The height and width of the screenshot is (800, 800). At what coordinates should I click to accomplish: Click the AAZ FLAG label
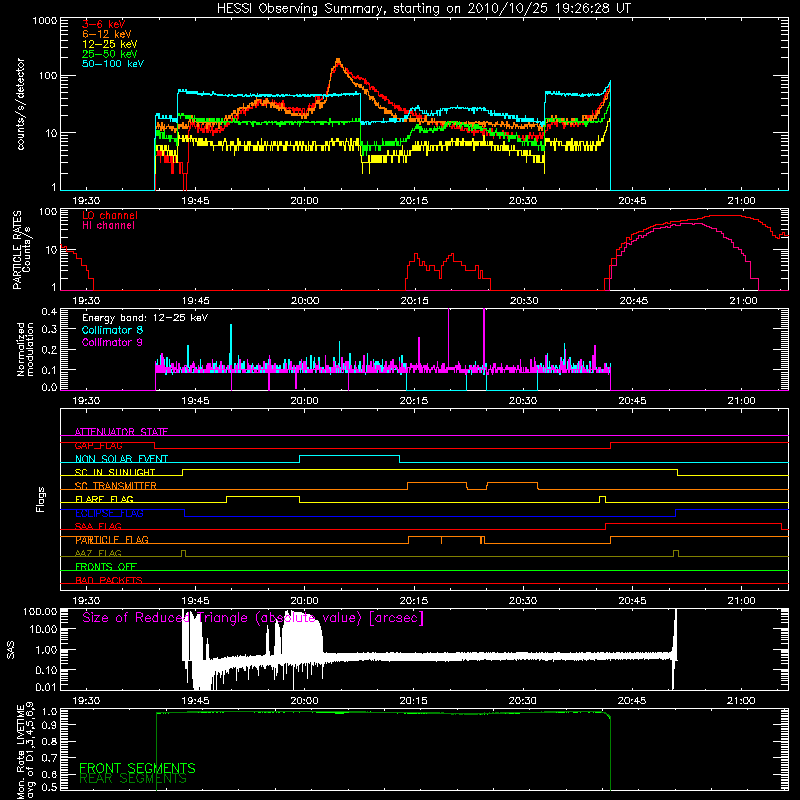click(x=98, y=553)
